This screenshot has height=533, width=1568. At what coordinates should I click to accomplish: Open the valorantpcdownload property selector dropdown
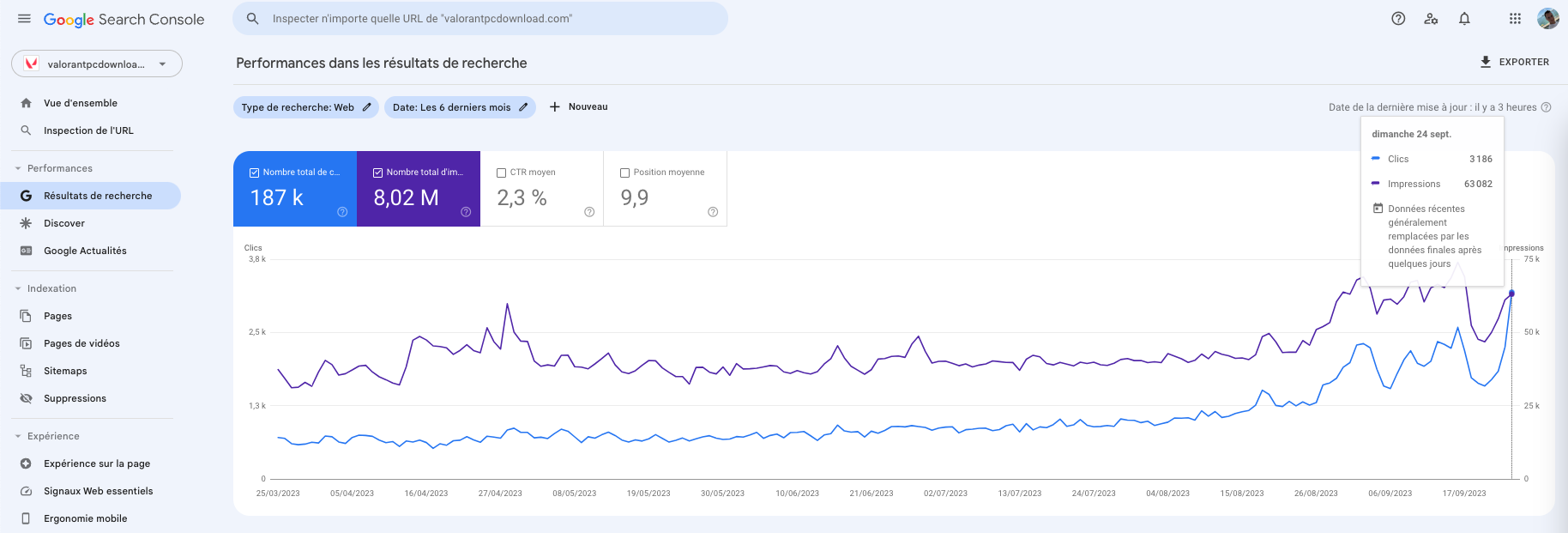[97, 64]
